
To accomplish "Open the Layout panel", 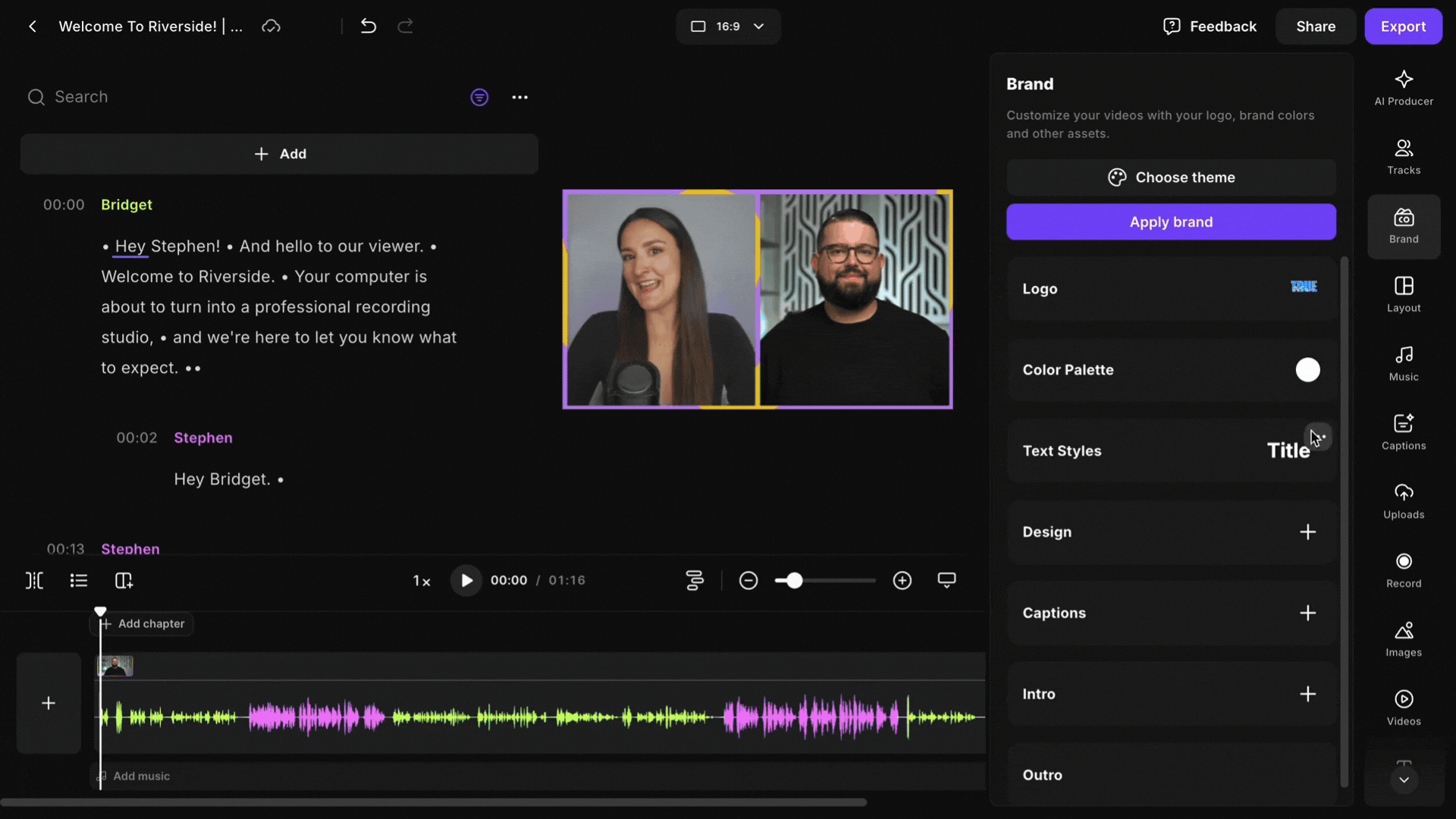I will [x=1404, y=294].
